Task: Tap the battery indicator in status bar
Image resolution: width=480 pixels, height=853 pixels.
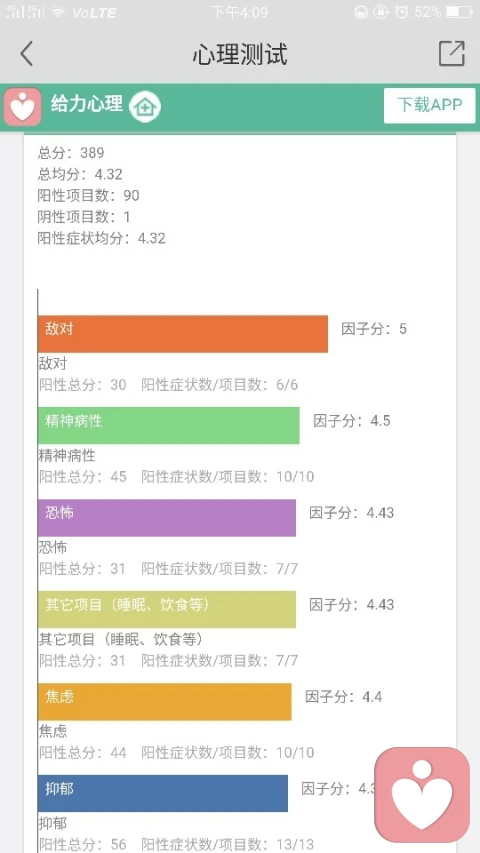Action: coord(459,12)
